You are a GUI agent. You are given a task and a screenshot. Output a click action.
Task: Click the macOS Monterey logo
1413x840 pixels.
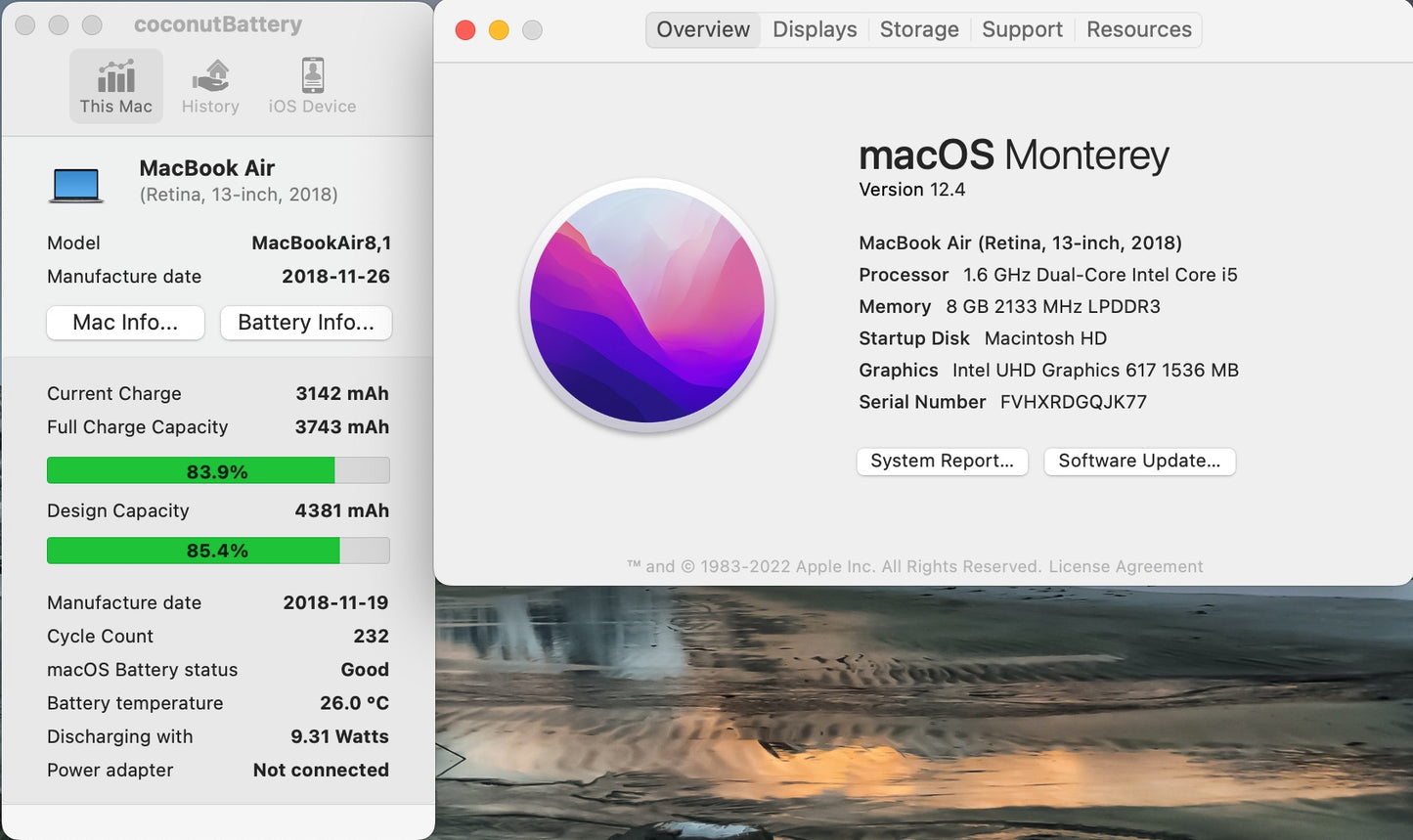pyautogui.click(x=647, y=306)
